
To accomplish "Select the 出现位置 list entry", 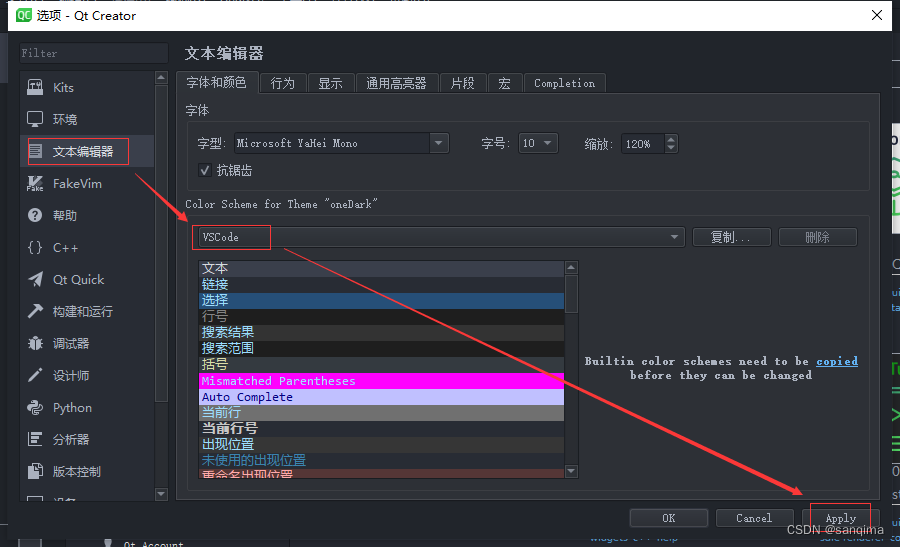I will pos(381,444).
